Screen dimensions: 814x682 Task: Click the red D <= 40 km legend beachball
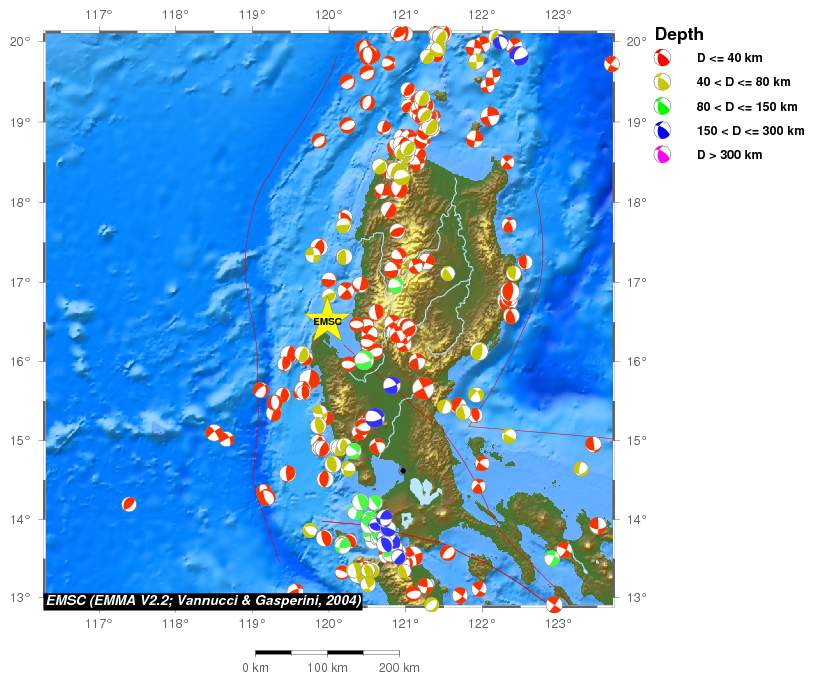662,58
